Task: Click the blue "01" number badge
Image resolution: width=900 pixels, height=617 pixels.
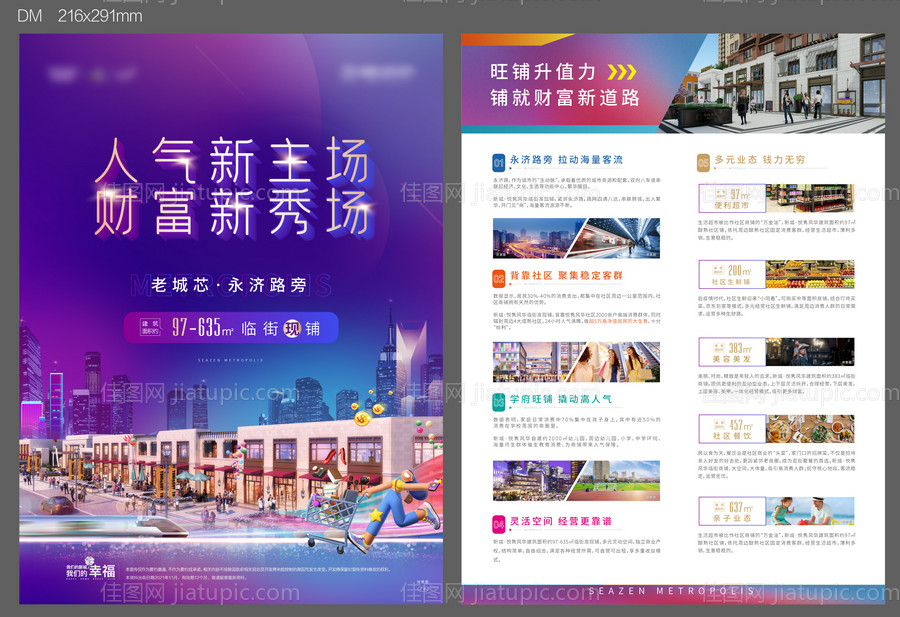Action: click(497, 162)
